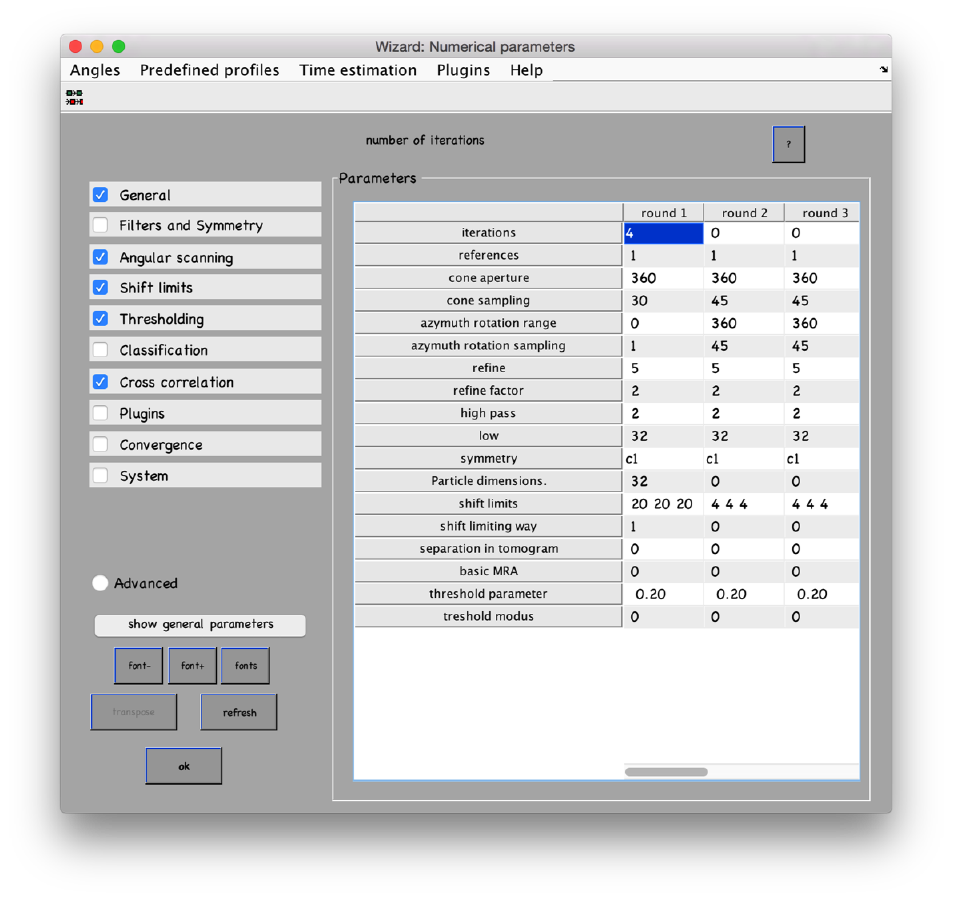Image resolution: width=953 pixels, height=899 pixels.
Task: Open the Predefined profiles menu
Action: (x=210, y=70)
